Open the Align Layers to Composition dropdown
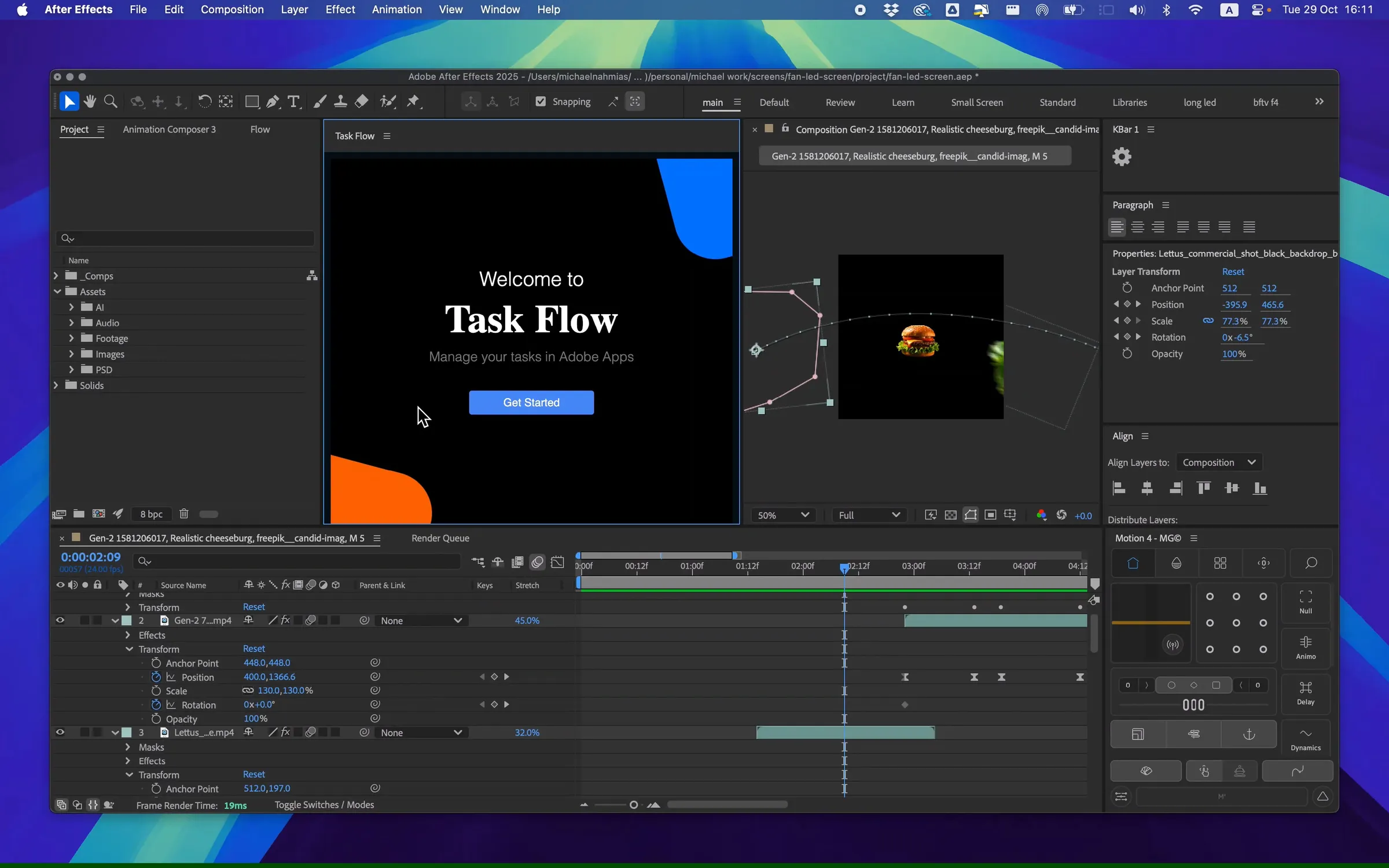 [x=1219, y=462]
